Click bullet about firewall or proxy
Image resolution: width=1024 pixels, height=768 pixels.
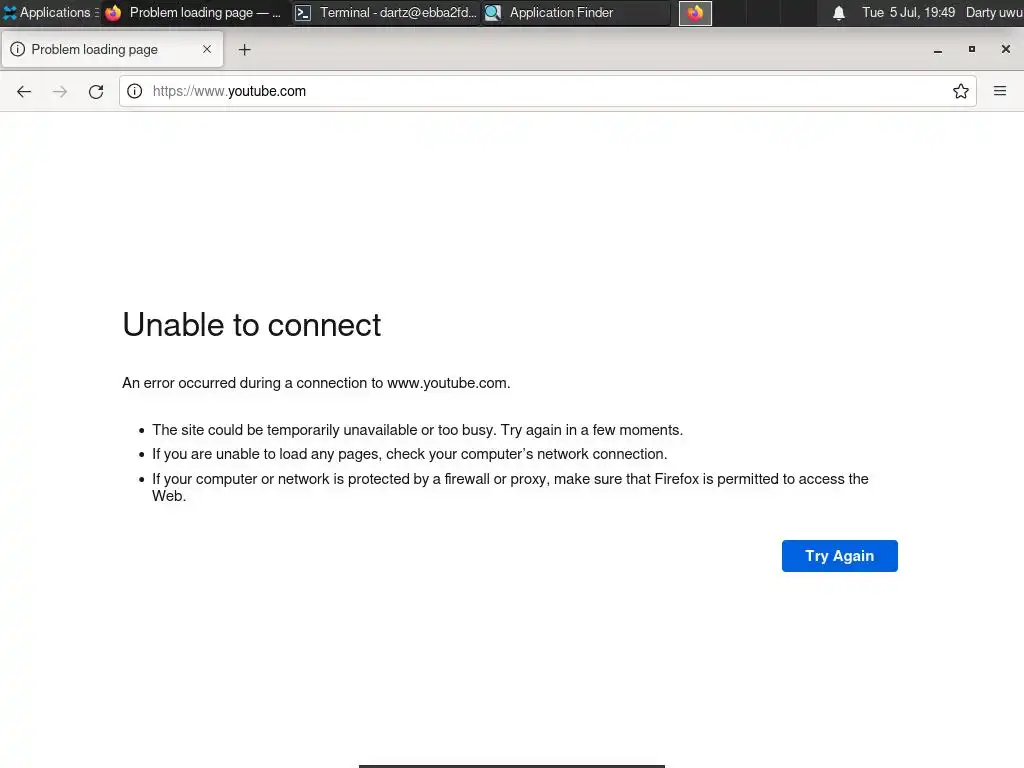[510, 487]
